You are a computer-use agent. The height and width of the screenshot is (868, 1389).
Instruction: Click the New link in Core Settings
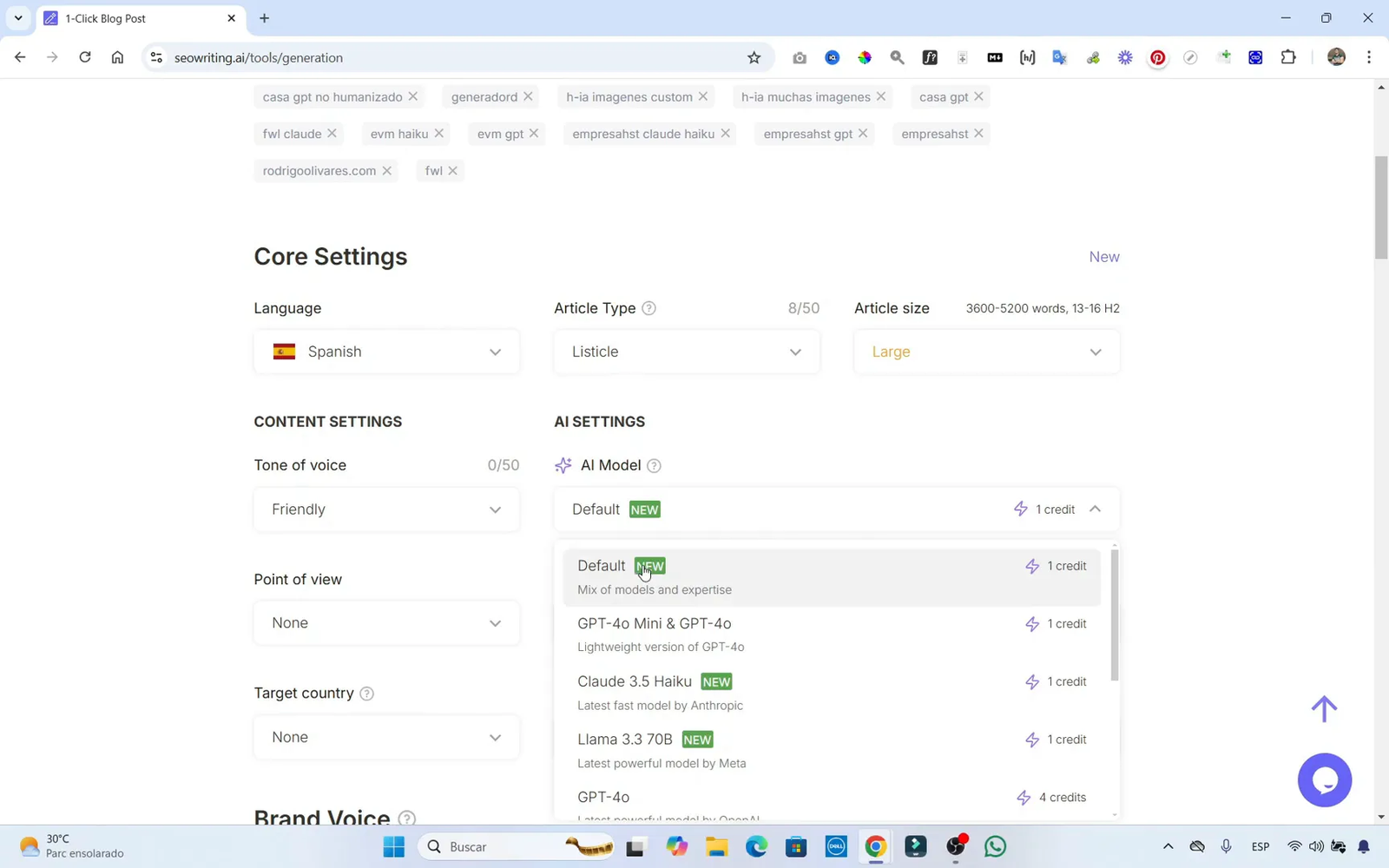[1103, 257]
